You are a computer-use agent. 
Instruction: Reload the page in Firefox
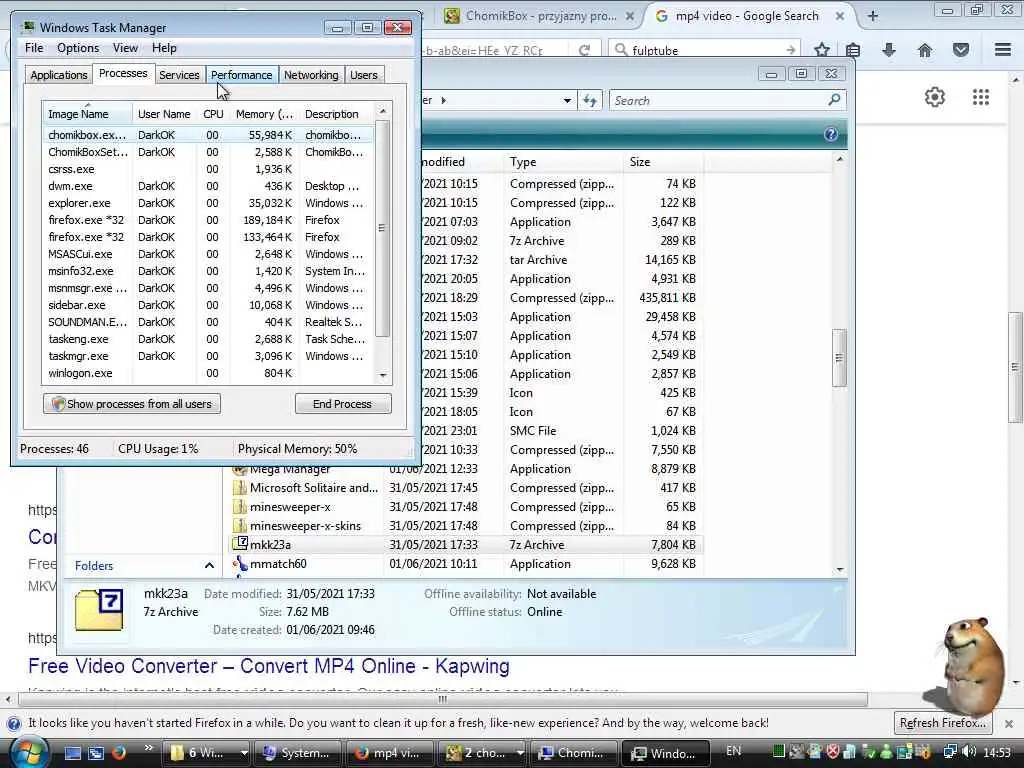point(584,50)
